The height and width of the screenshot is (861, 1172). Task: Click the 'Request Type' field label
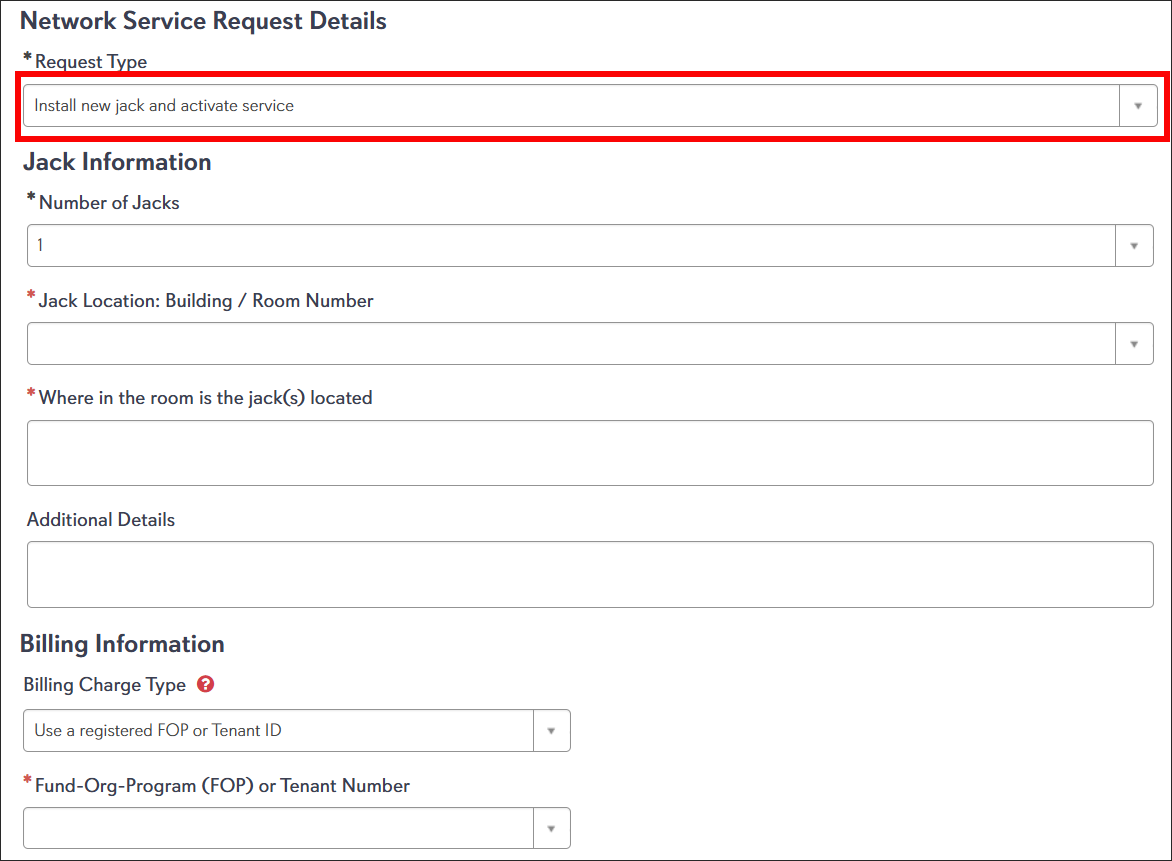point(91,62)
